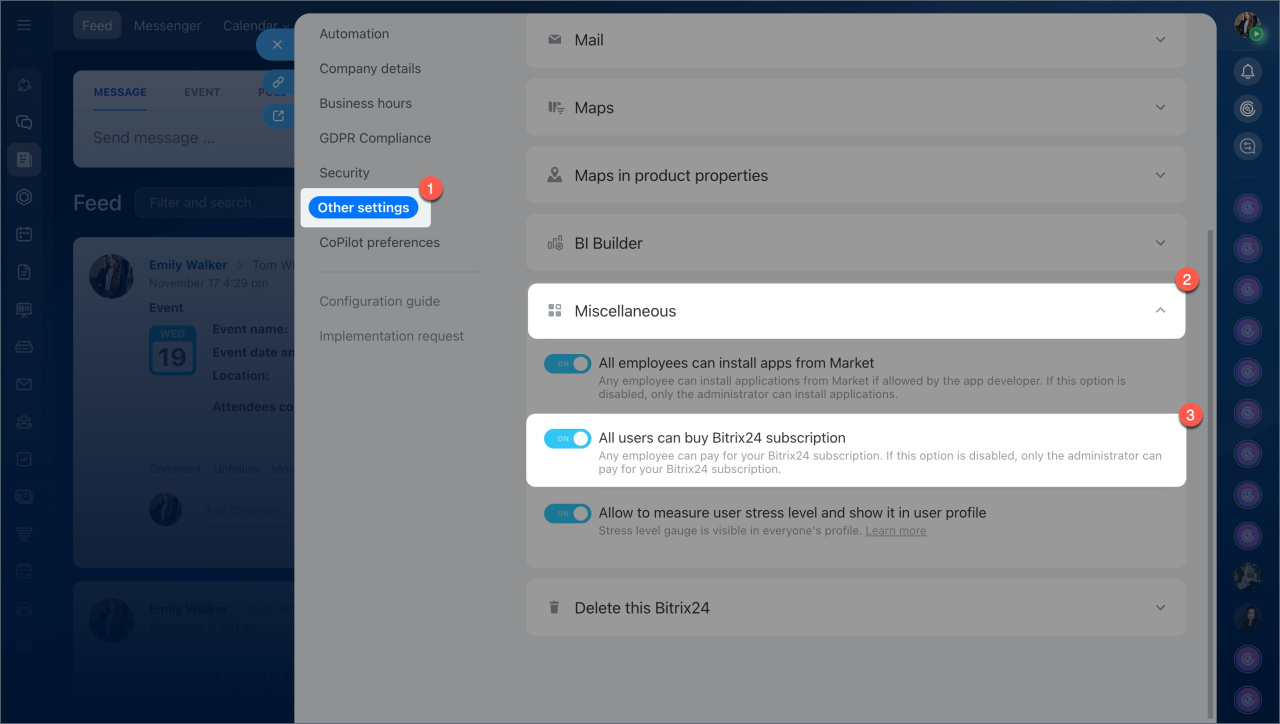The height and width of the screenshot is (724, 1280).
Task: Open settings in new window icon
Action: pos(278,116)
